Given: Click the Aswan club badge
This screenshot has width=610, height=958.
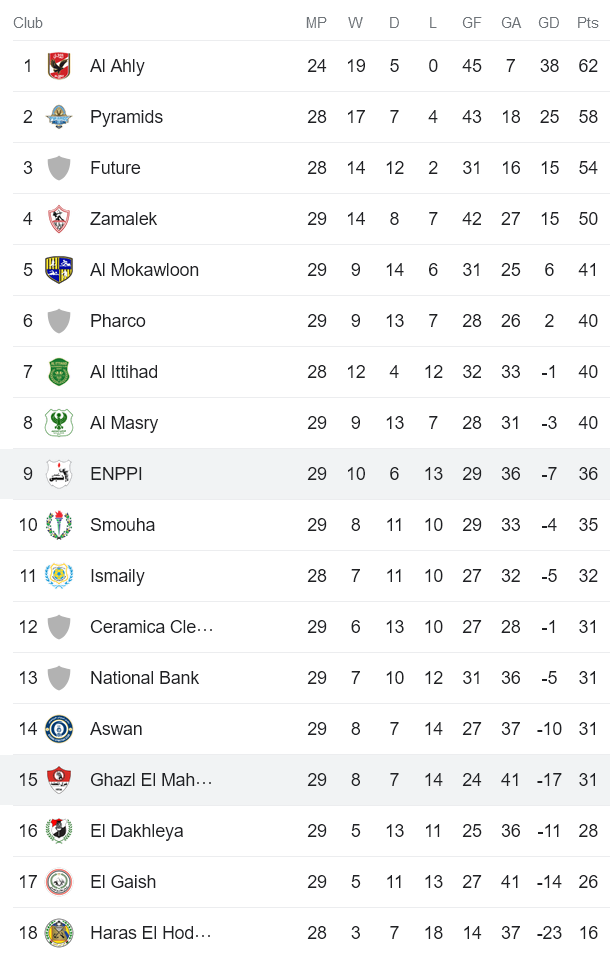Looking at the screenshot, I should 59,728.
